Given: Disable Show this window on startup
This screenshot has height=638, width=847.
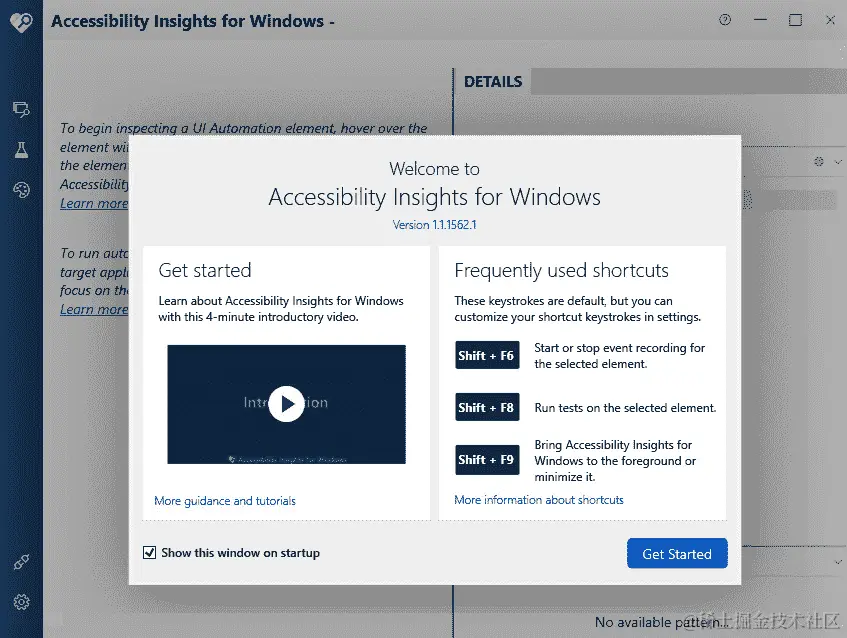Looking at the screenshot, I should tap(148, 552).
